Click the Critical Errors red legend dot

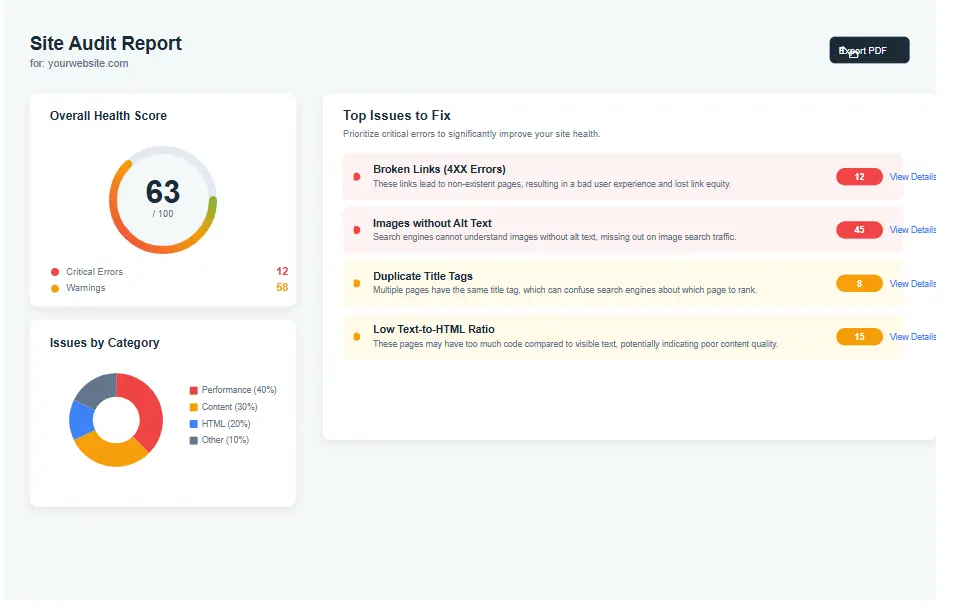55,271
